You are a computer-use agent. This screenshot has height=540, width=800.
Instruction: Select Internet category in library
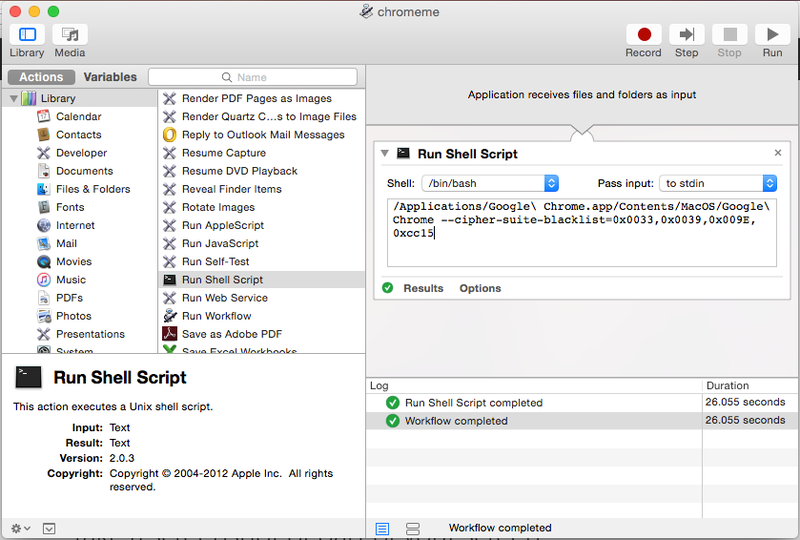tap(75, 225)
